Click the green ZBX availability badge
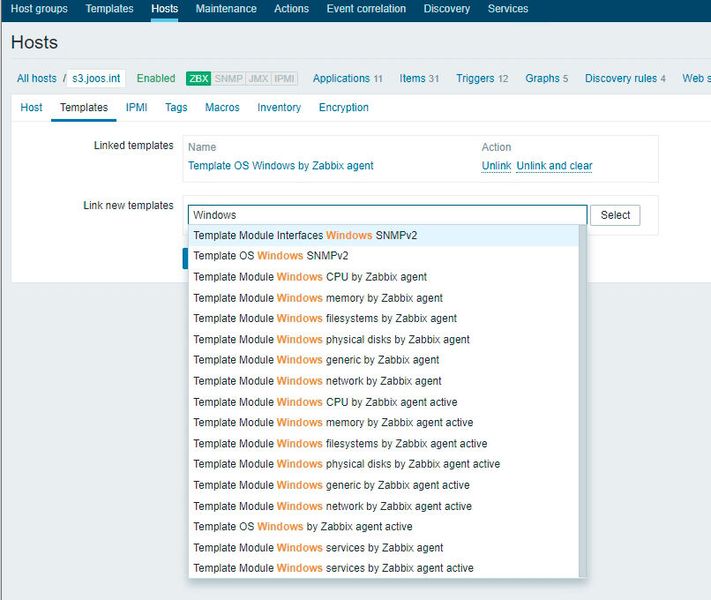711x600 pixels. (x=199, y=78)
